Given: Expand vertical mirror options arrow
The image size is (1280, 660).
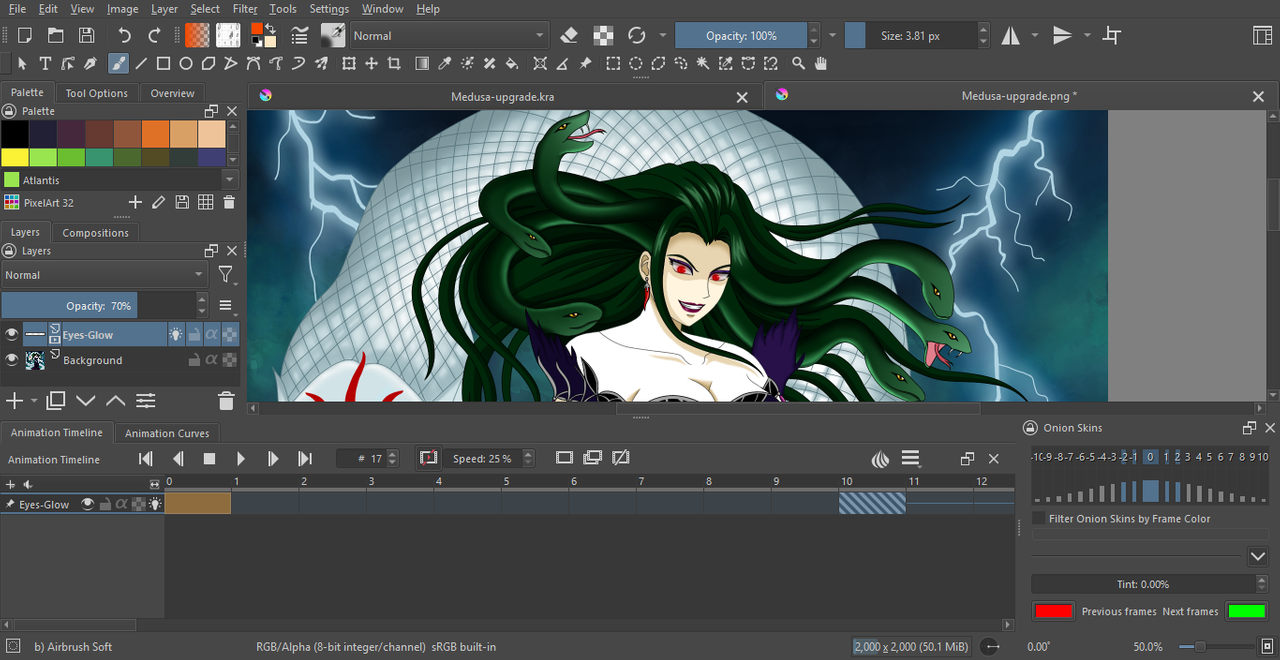Looking at the screenshot, I should [x=1086, y=35].
